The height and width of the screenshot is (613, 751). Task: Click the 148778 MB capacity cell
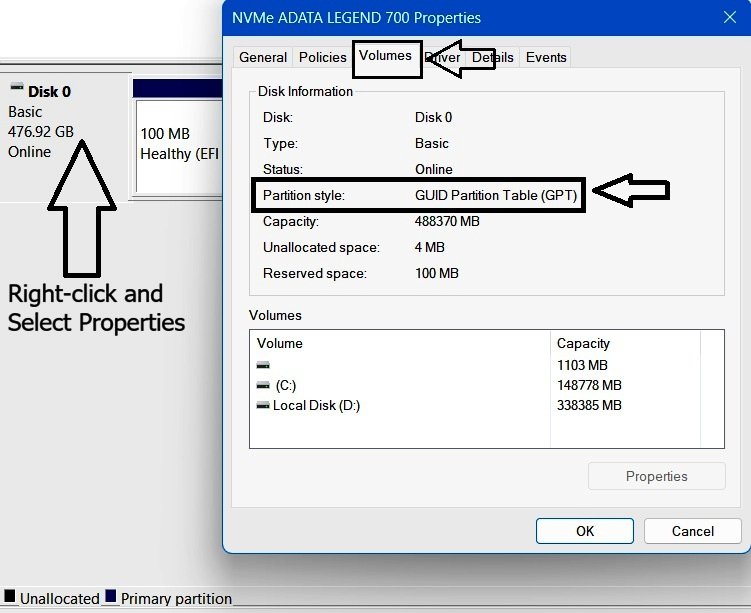589,385
